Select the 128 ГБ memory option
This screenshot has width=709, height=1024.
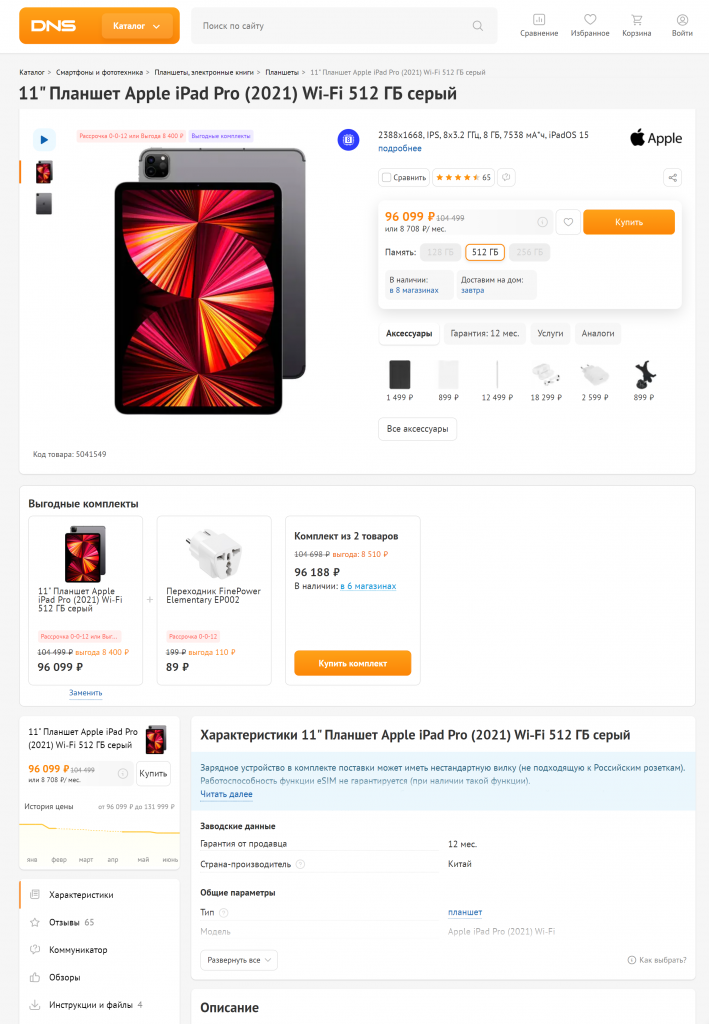coord(440,252)
